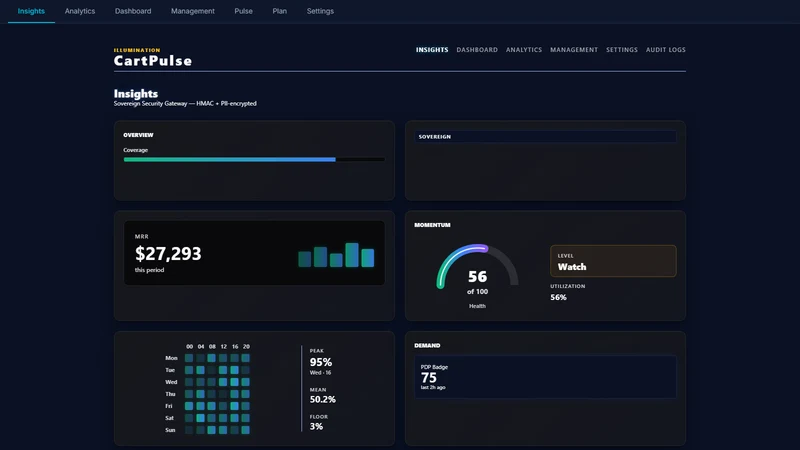Select INSIGHTS in the header navigation
Screen dimensions: 800x450
click(x=432, y=50)
